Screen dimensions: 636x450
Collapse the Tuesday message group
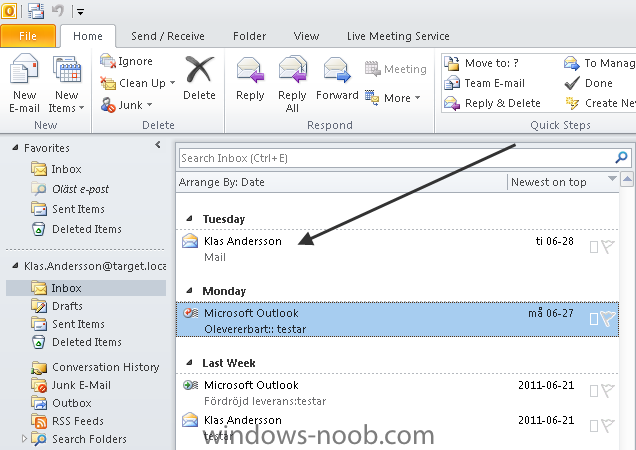[189, 219]
